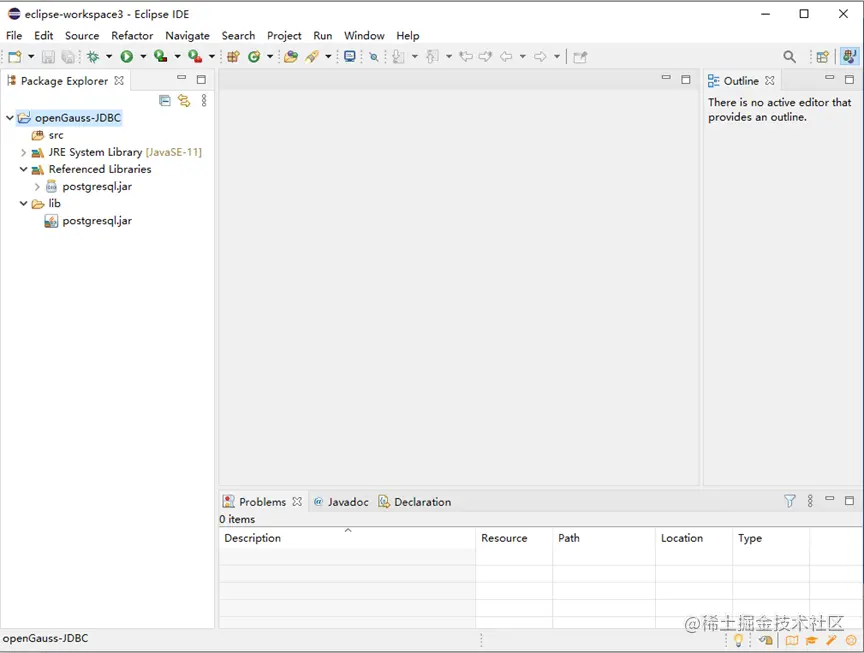Screen dimensions: 864x653
Task: Click the Open Perspective icon
Action: pos(823,57)
